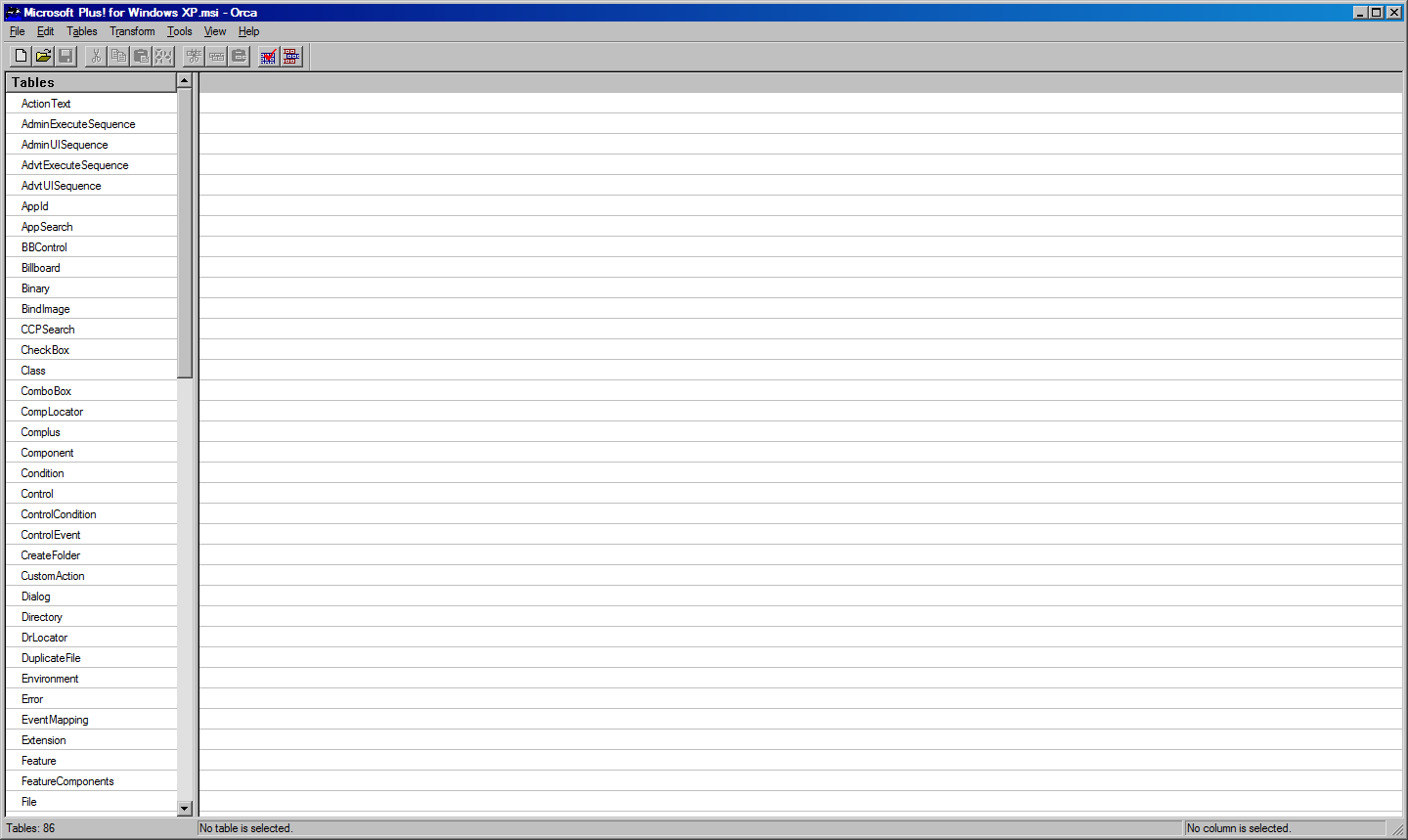Screen dimensions: 1408x840
Task: Paste clipboard using toolbar icon
Action: point(141,56)
